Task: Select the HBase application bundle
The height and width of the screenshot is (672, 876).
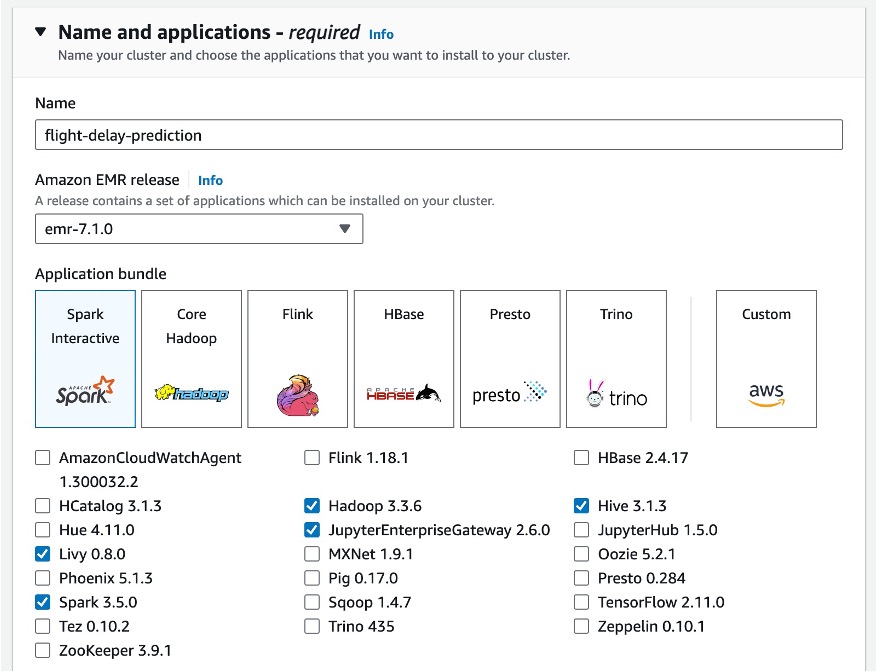Action: coord(403,359)
